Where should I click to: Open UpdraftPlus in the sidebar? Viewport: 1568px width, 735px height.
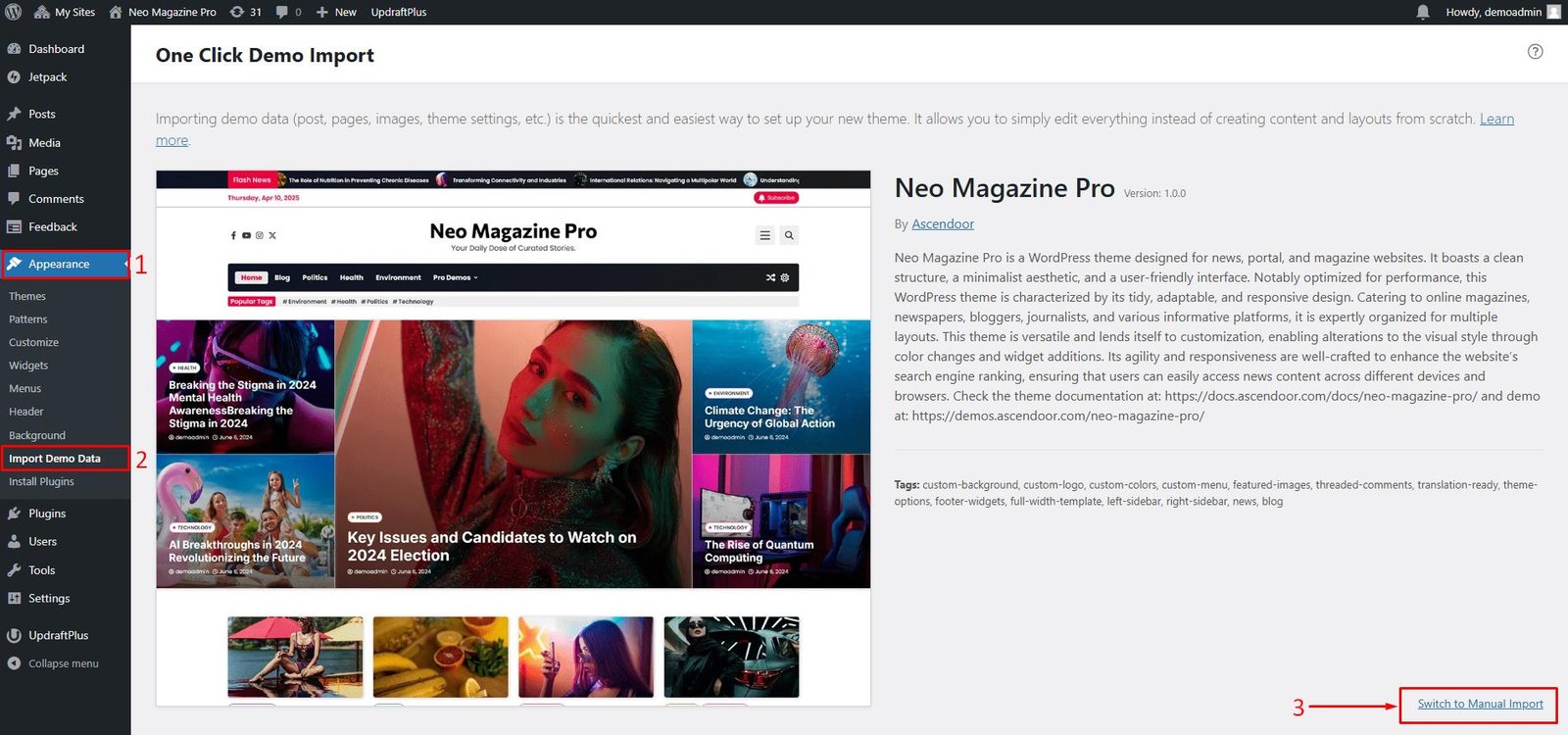[58, 635]
